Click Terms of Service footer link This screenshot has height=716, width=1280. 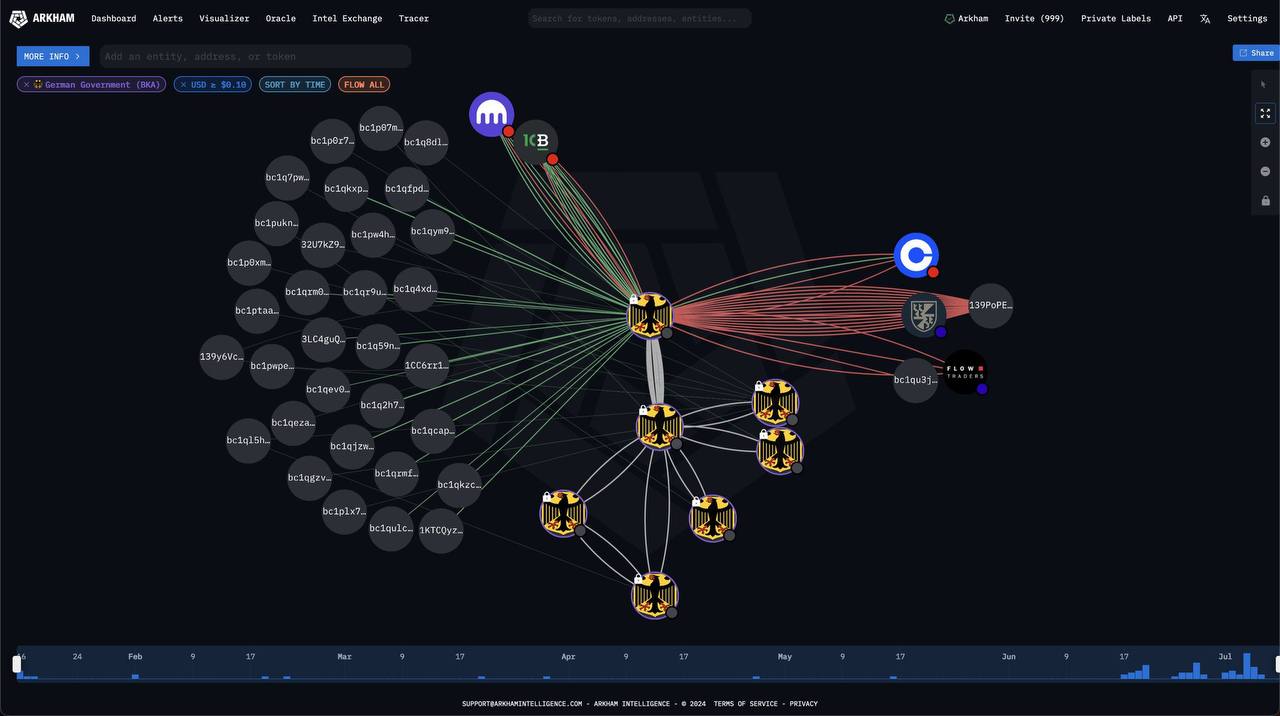745,704
